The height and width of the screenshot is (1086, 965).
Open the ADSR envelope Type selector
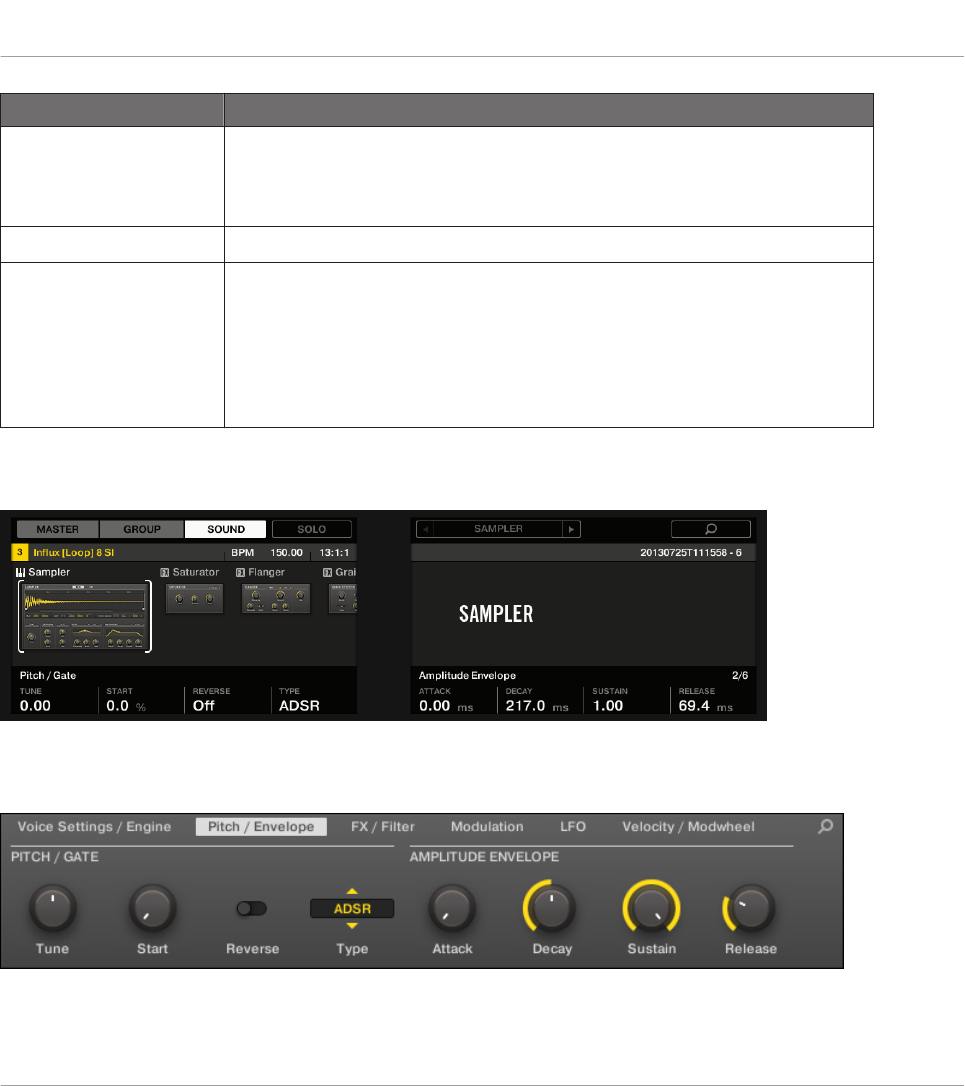click(x=352, y=909)
